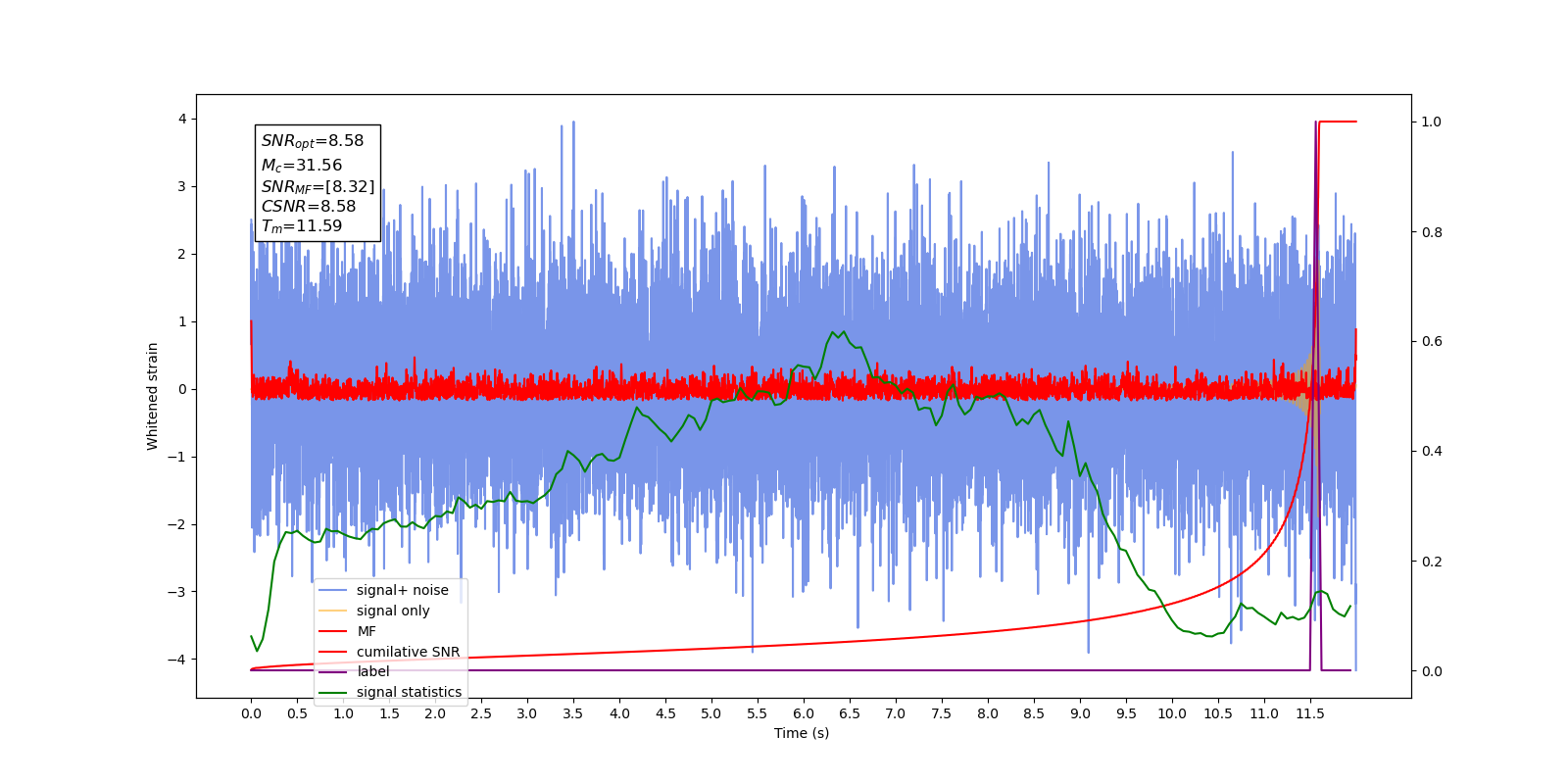Click x-axis tick label 6.5
The height and width of the screenshot is (784, 1568).
coord(850,713)
